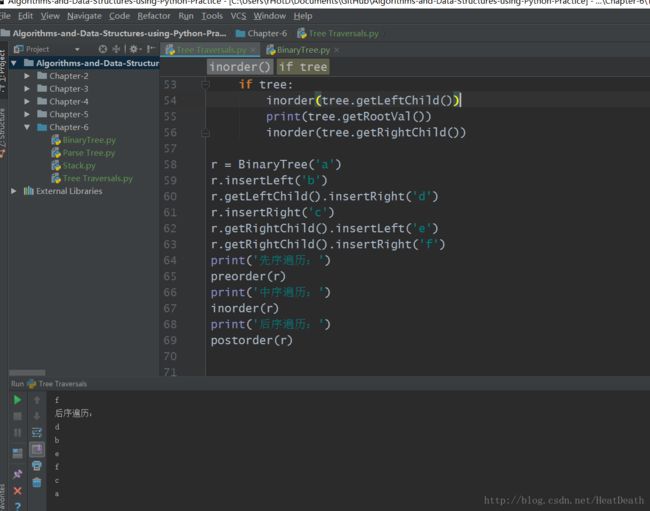This screenshot has width=650, height=511.
Task: Place cursor on the postorder(r) line
Action: coord(251,340)
